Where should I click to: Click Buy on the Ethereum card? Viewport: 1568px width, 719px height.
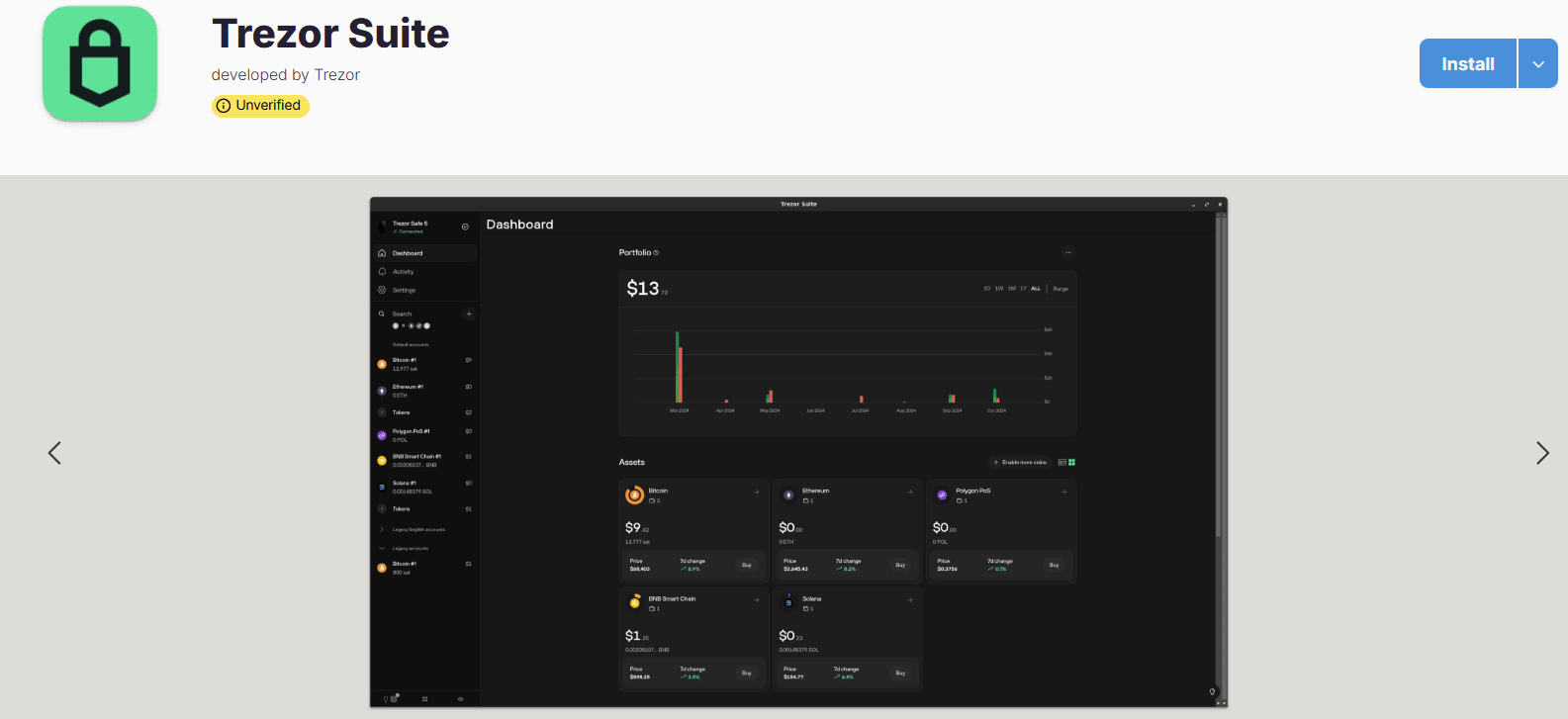point(900,565)
